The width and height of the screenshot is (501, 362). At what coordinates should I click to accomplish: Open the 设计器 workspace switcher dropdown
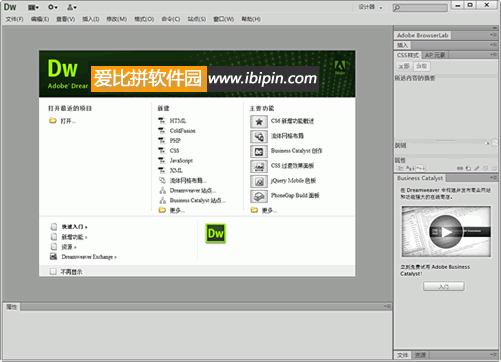click(370, 7)
